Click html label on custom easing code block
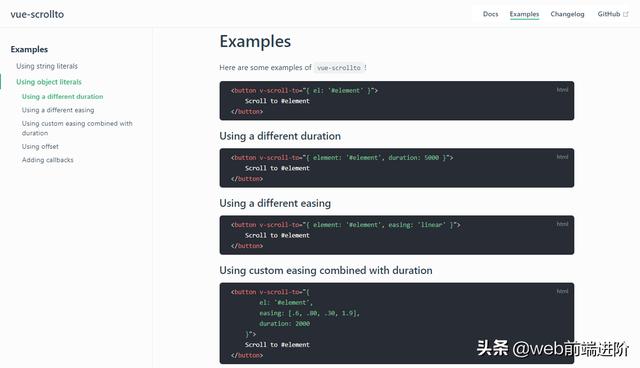 click(562, 291)
